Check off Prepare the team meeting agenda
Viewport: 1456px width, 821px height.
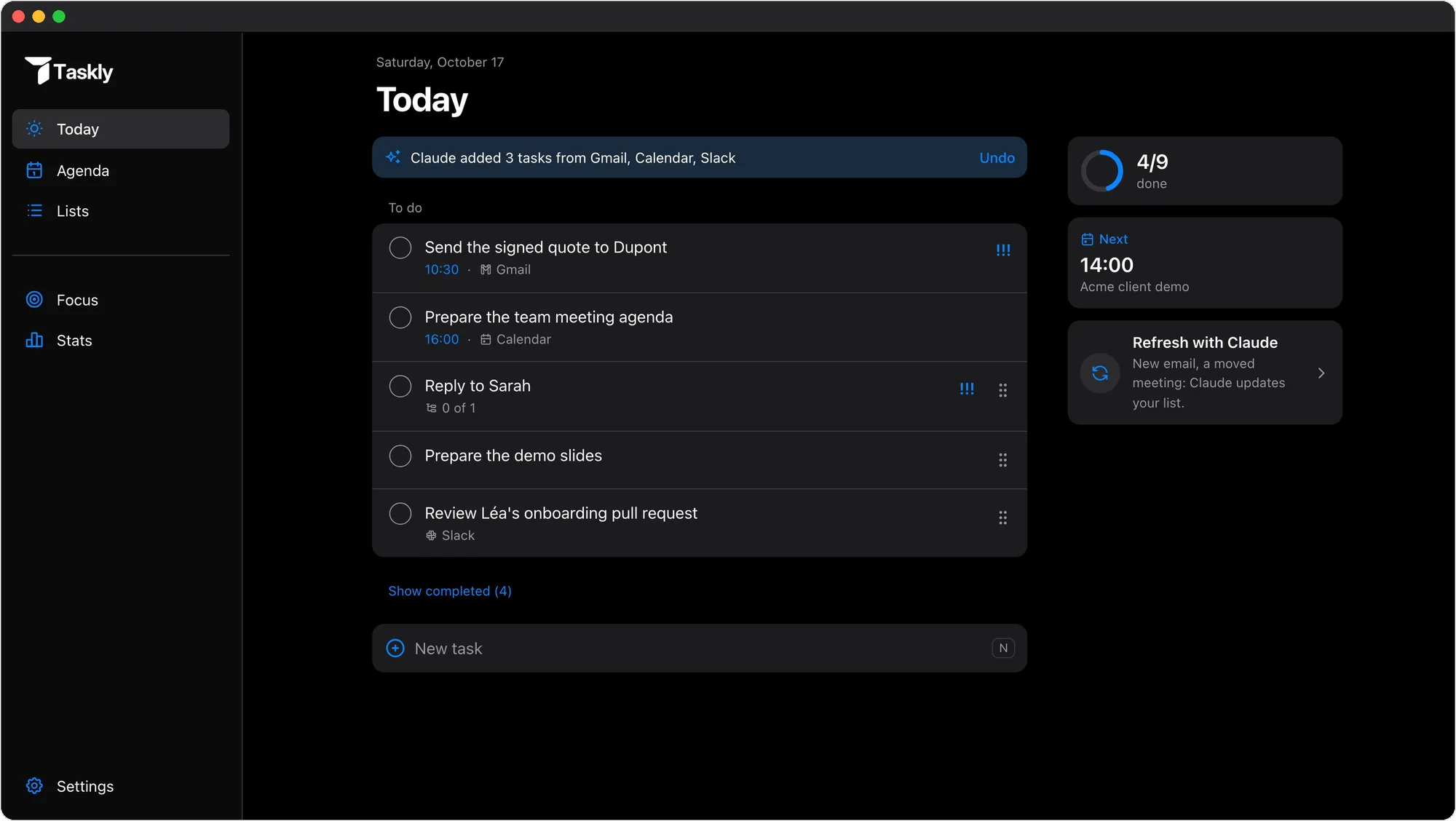(400, 317)
